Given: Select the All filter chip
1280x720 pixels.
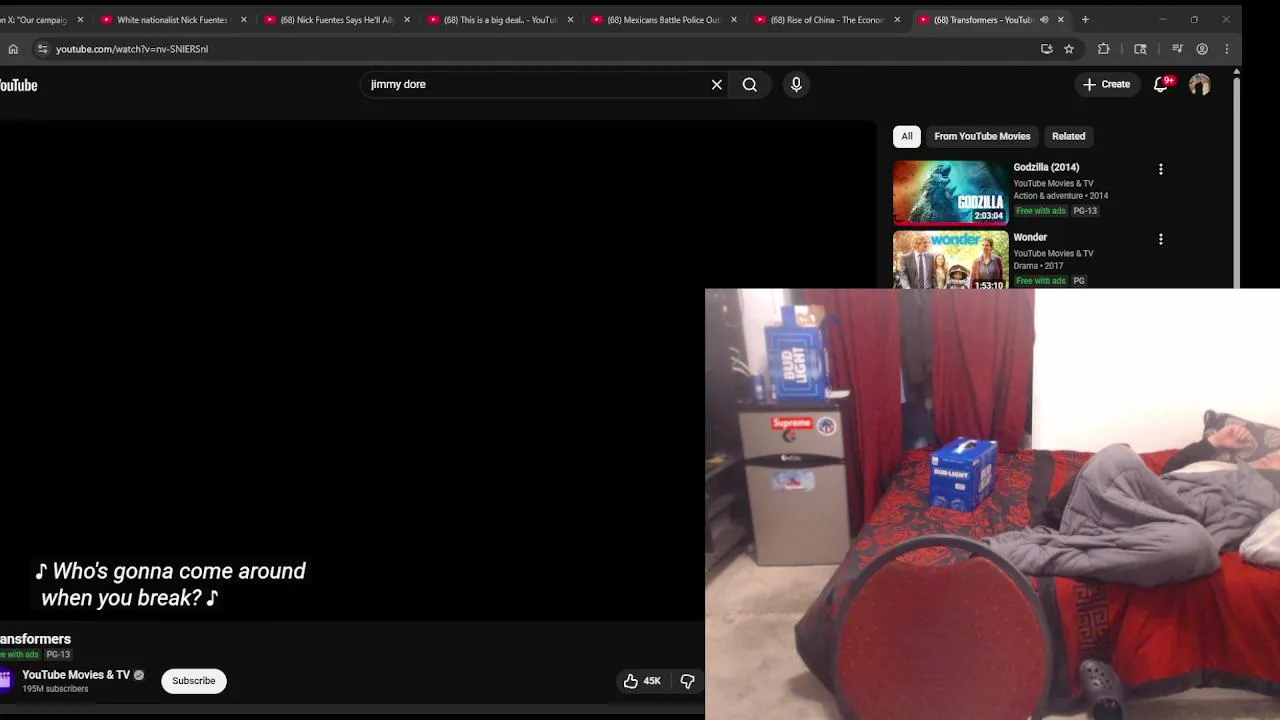Looking at the screenshot, I should 907,136.
